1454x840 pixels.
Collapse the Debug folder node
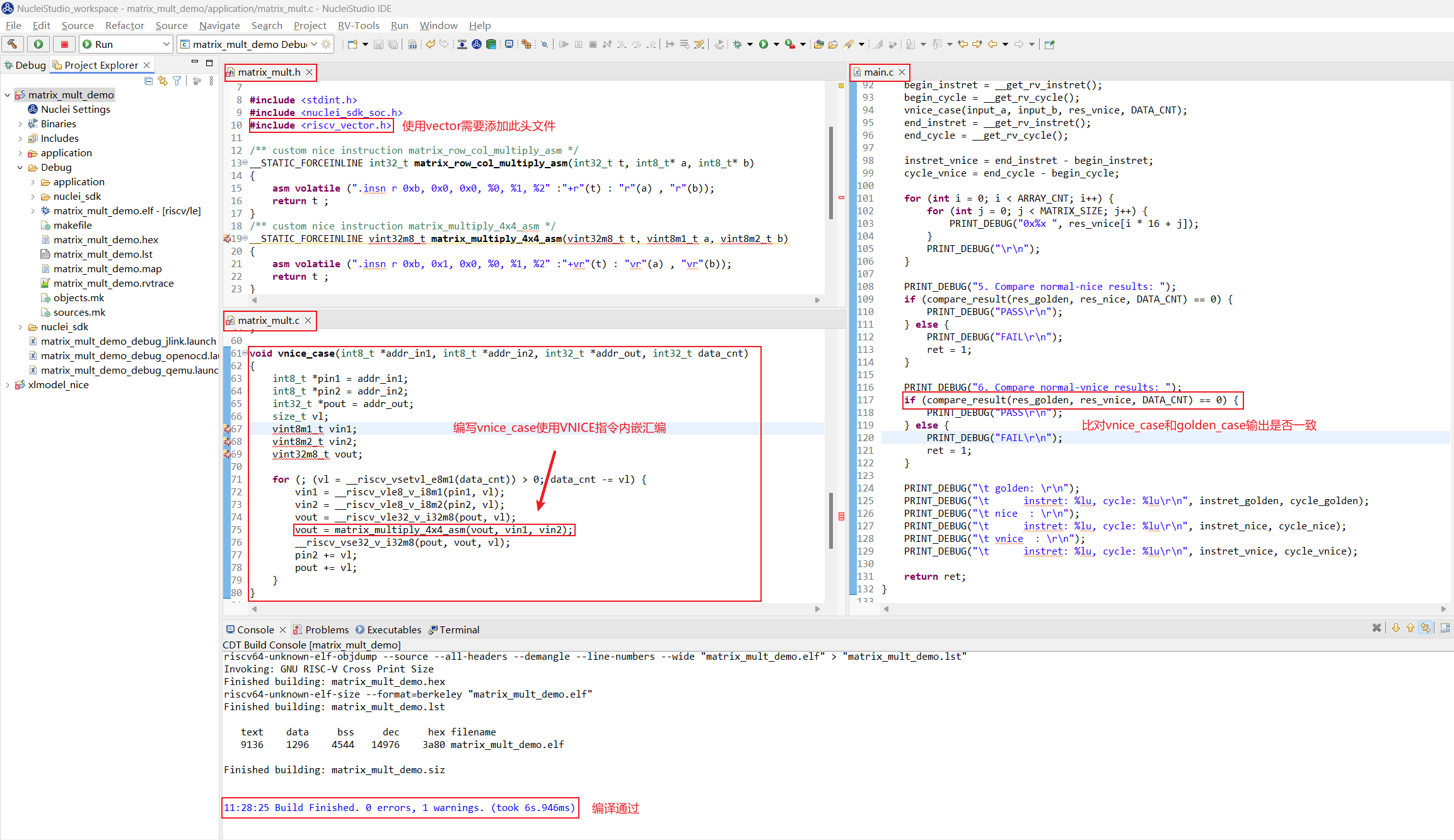point(20,168)
